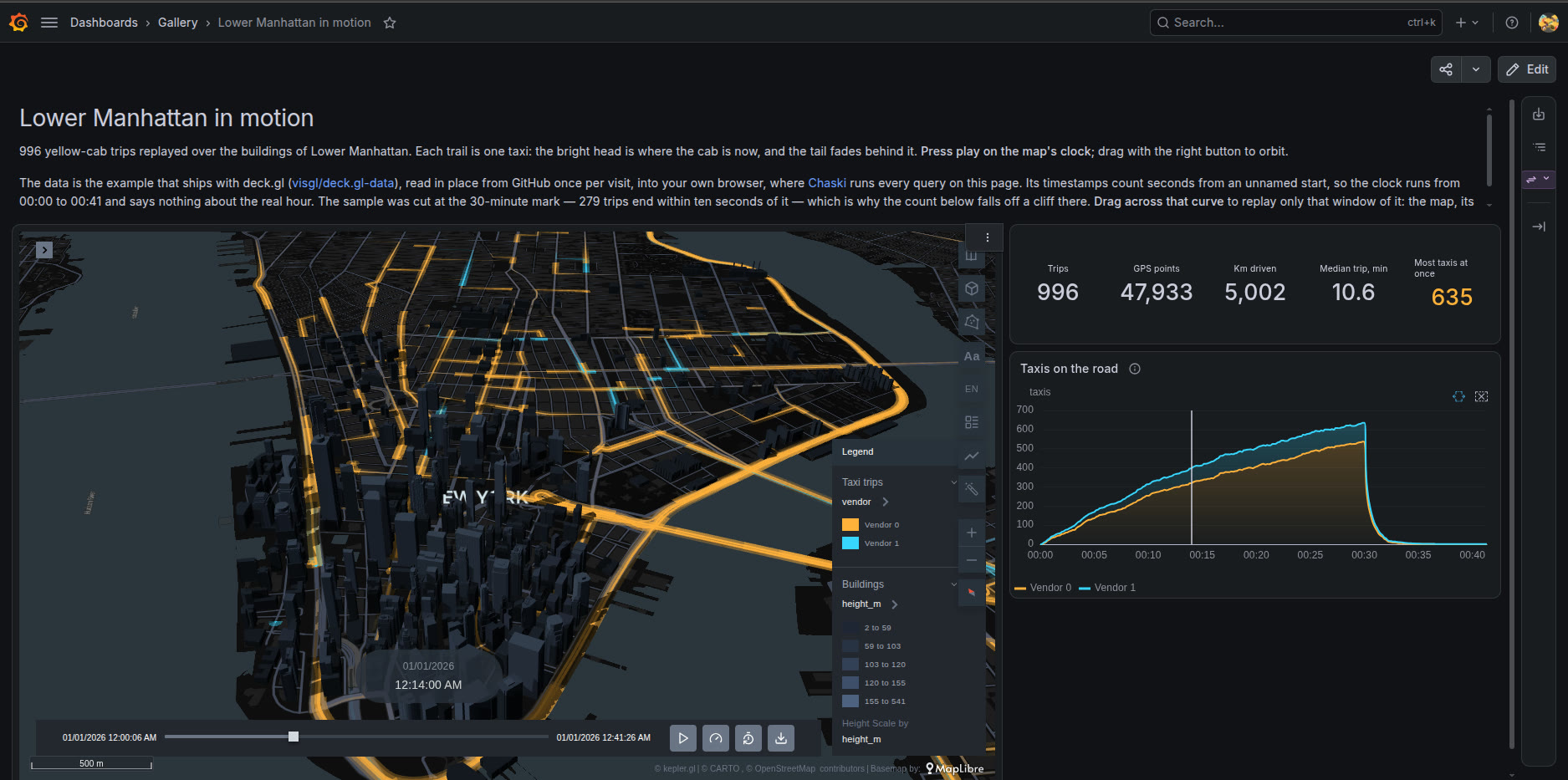1568x780 pixels.
Task: Click the Edit dashboard button
Action: [1527, 69]
